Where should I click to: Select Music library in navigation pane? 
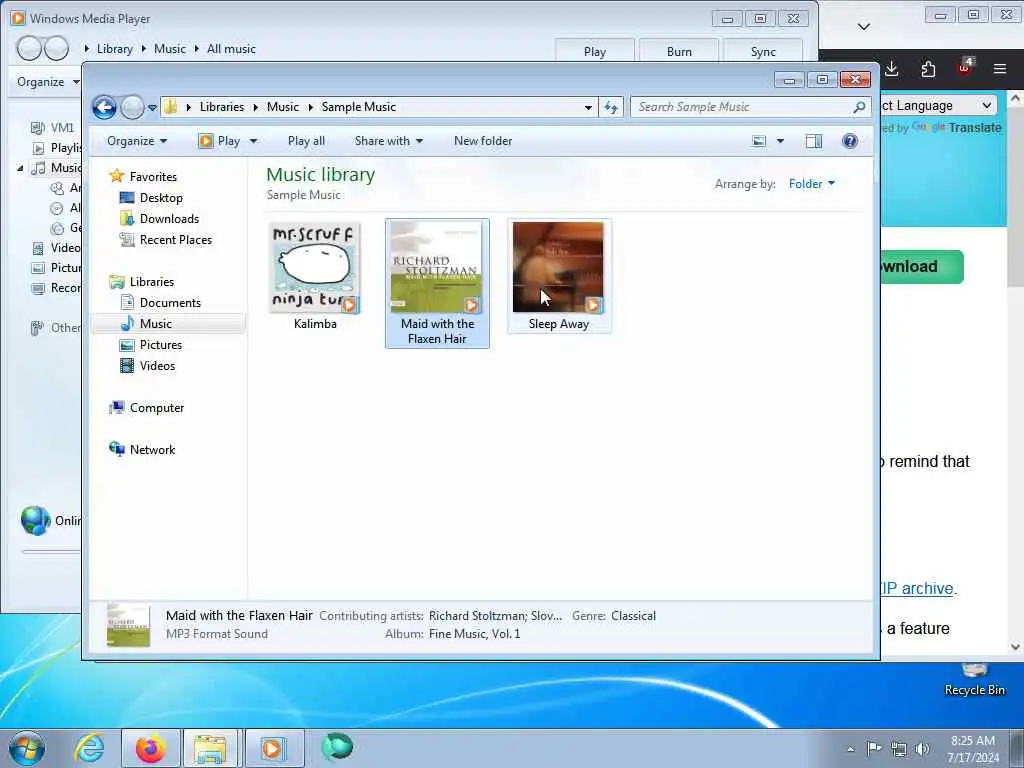[155, 324]
